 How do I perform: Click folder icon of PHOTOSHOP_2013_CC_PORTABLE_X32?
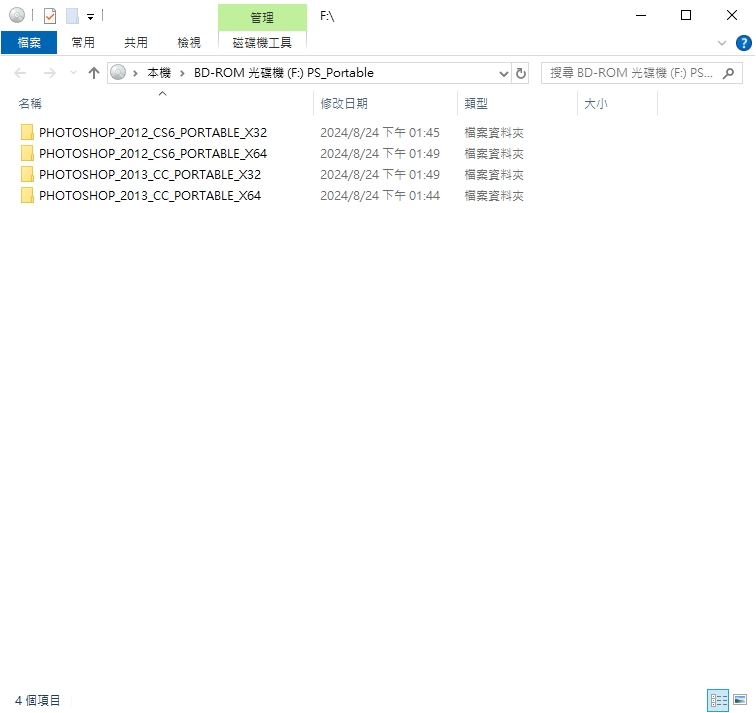pyautogui.click(x=27, y=174)
